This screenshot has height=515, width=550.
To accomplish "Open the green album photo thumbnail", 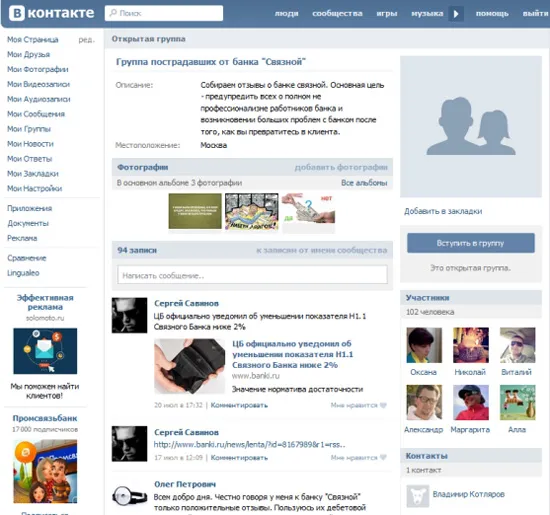I will [x=195, y=211].
